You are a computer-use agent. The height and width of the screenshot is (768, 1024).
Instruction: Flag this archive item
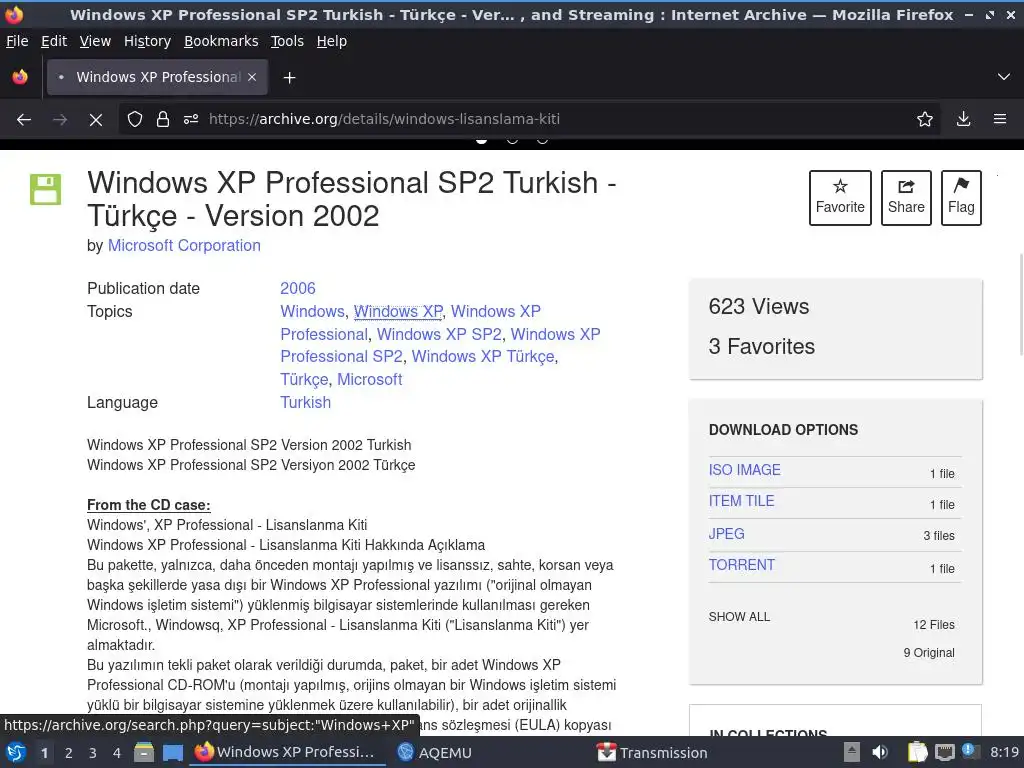961,198
